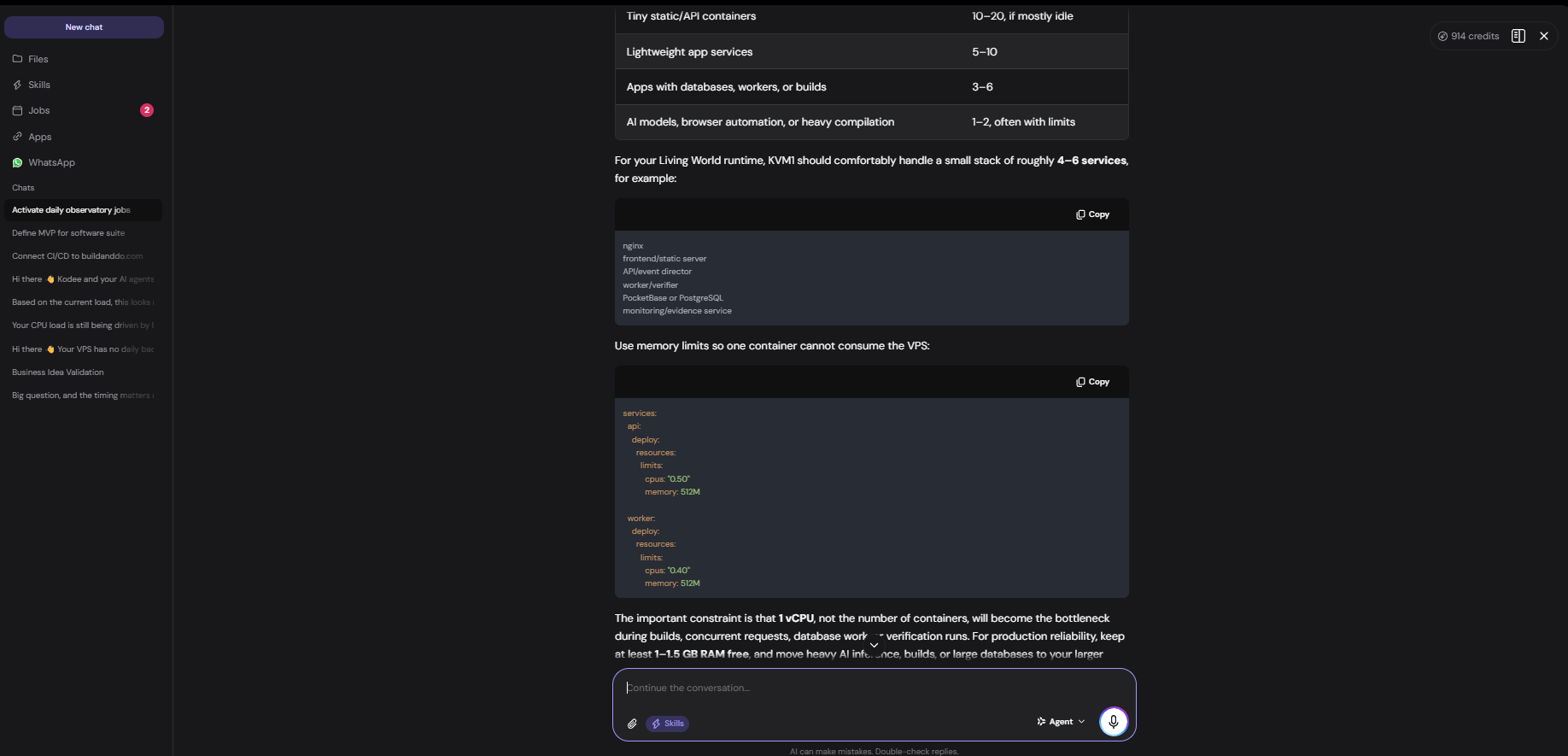Click the Apps link icon
Viewport: 1568px width, 756px height.
tap(17, 137)
